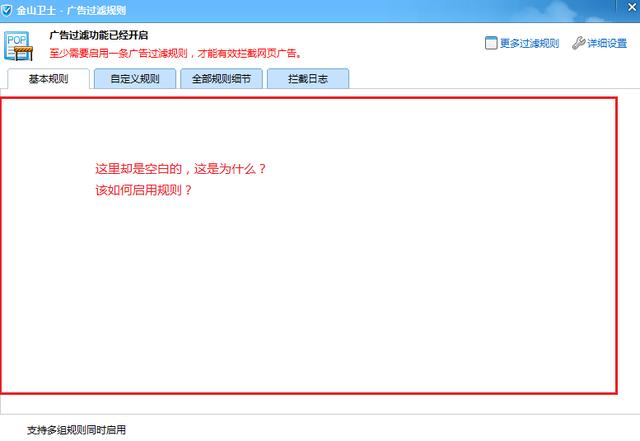The width and height of the screenshot is (640, 441).
Task: Switch to the 基本规则 tab
Action: coord(49,78)
